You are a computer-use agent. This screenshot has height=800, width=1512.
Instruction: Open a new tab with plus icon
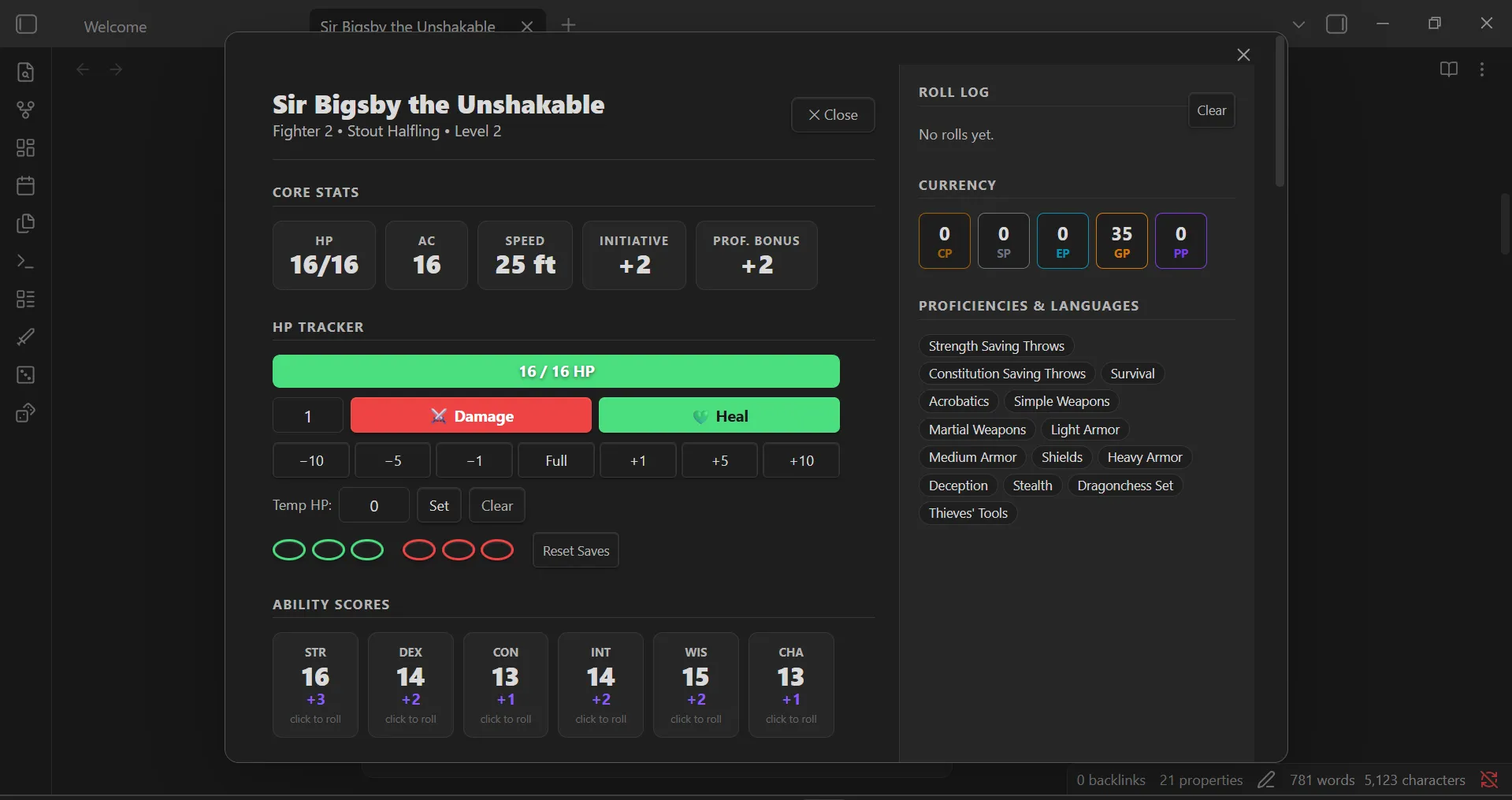click(568, 25)
